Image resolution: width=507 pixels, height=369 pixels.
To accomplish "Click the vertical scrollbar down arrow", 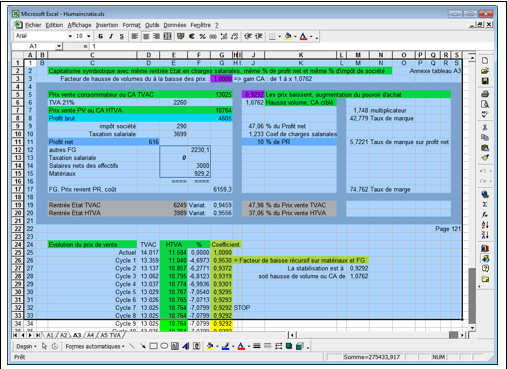I will click(x=472, y=328).
